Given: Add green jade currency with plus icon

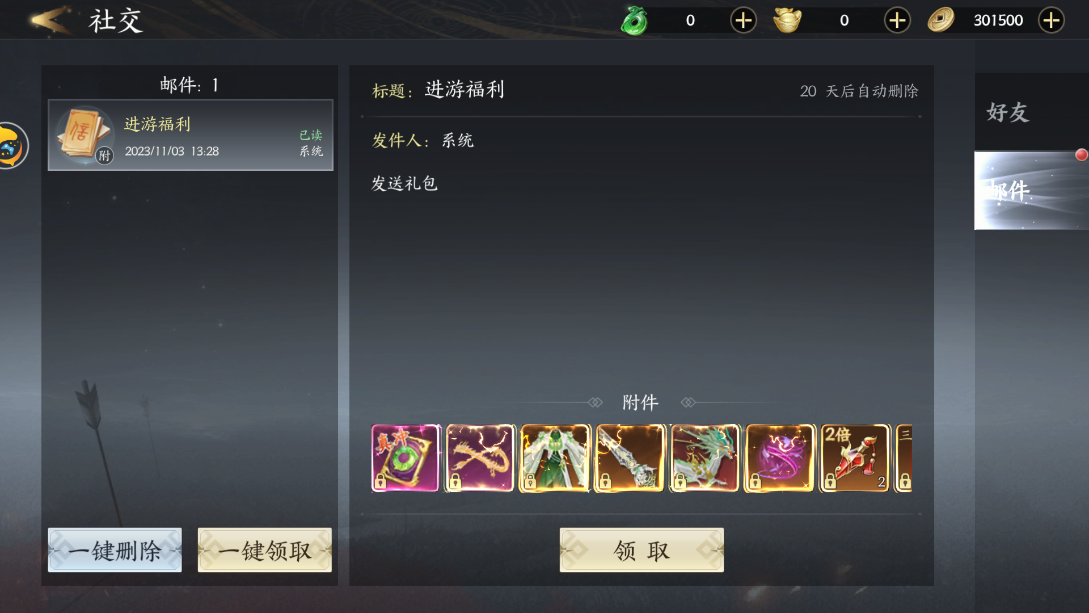Looking at the screenshot, I should click(743, 20).
